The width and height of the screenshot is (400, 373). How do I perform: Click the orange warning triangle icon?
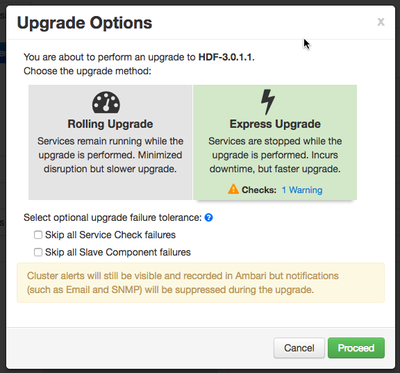coord(233,190)
